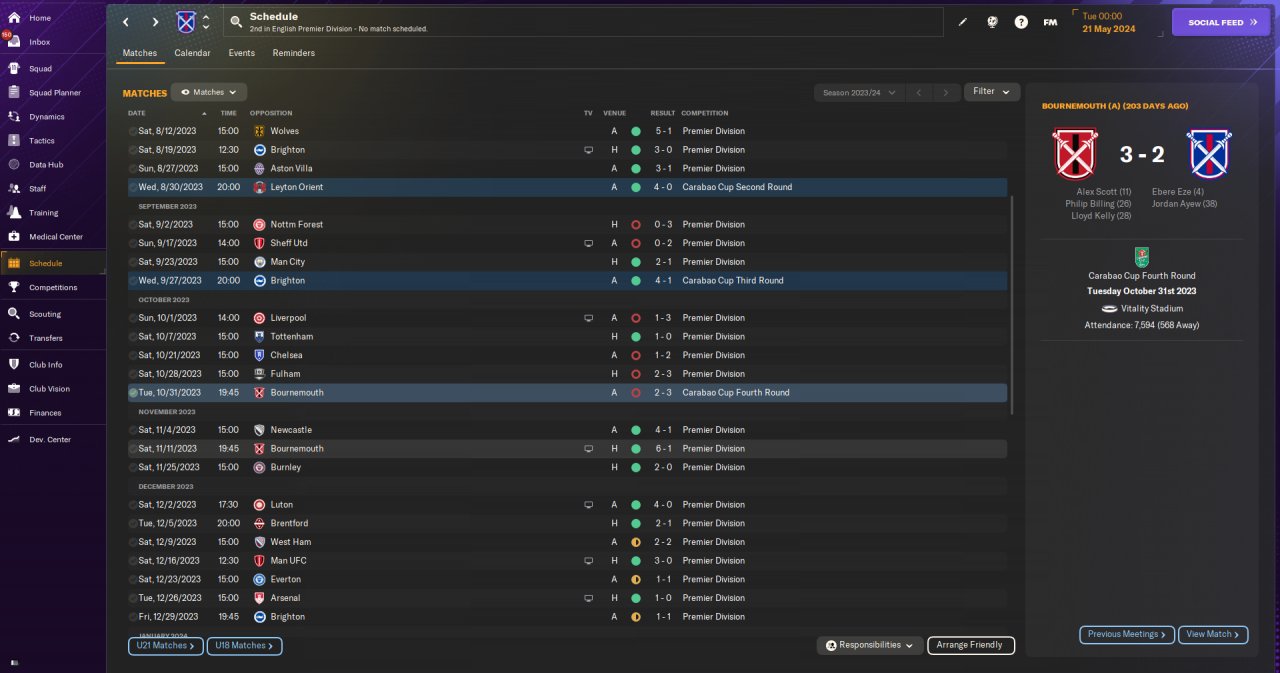Image resolution: width=1280 pixels, height=673 pixels.
Task: Click the Opposition column header
Action: (x=271, y=113)
